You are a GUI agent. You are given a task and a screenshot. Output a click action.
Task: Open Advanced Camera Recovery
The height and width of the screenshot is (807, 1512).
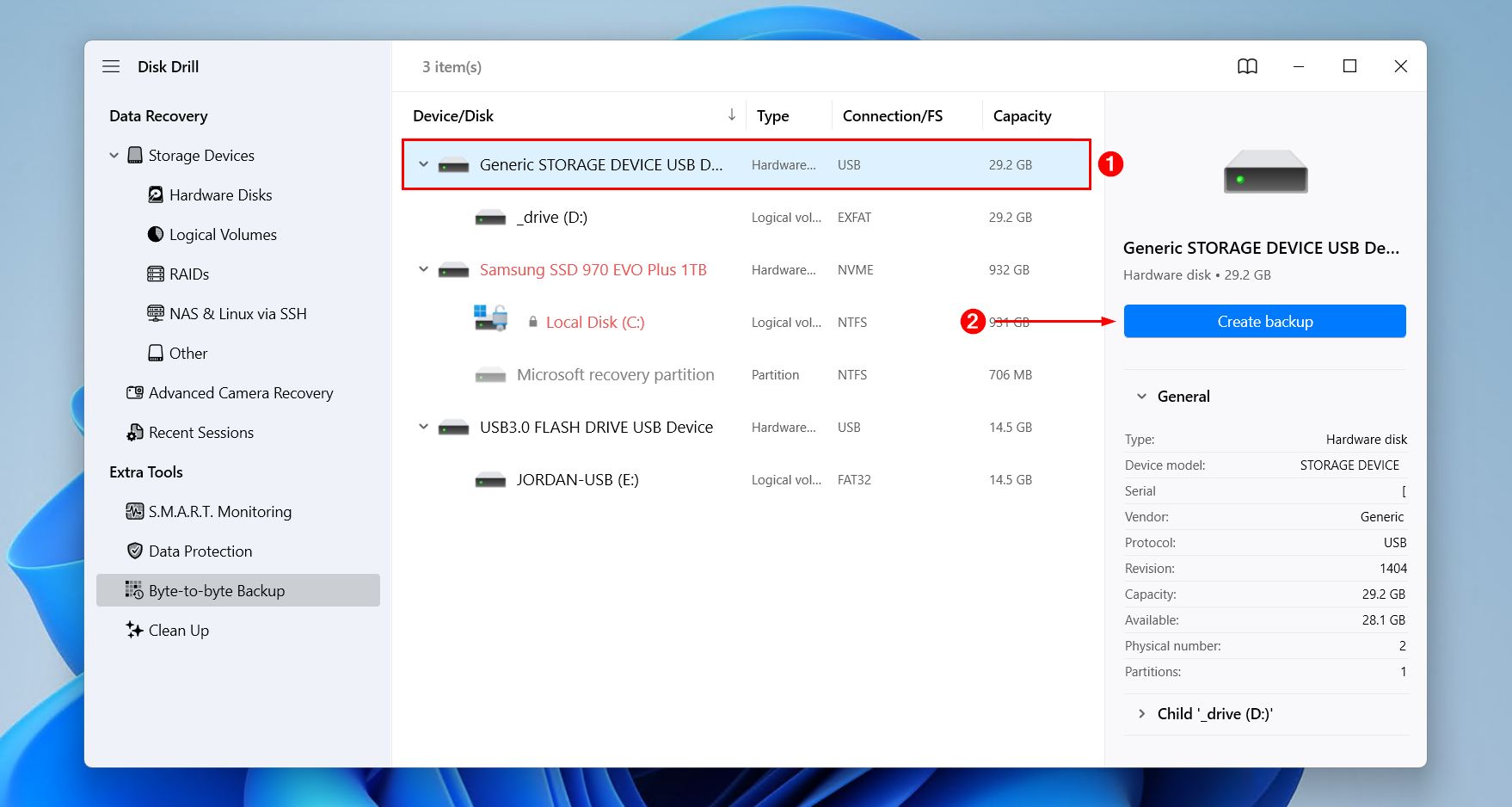point(241,392)
